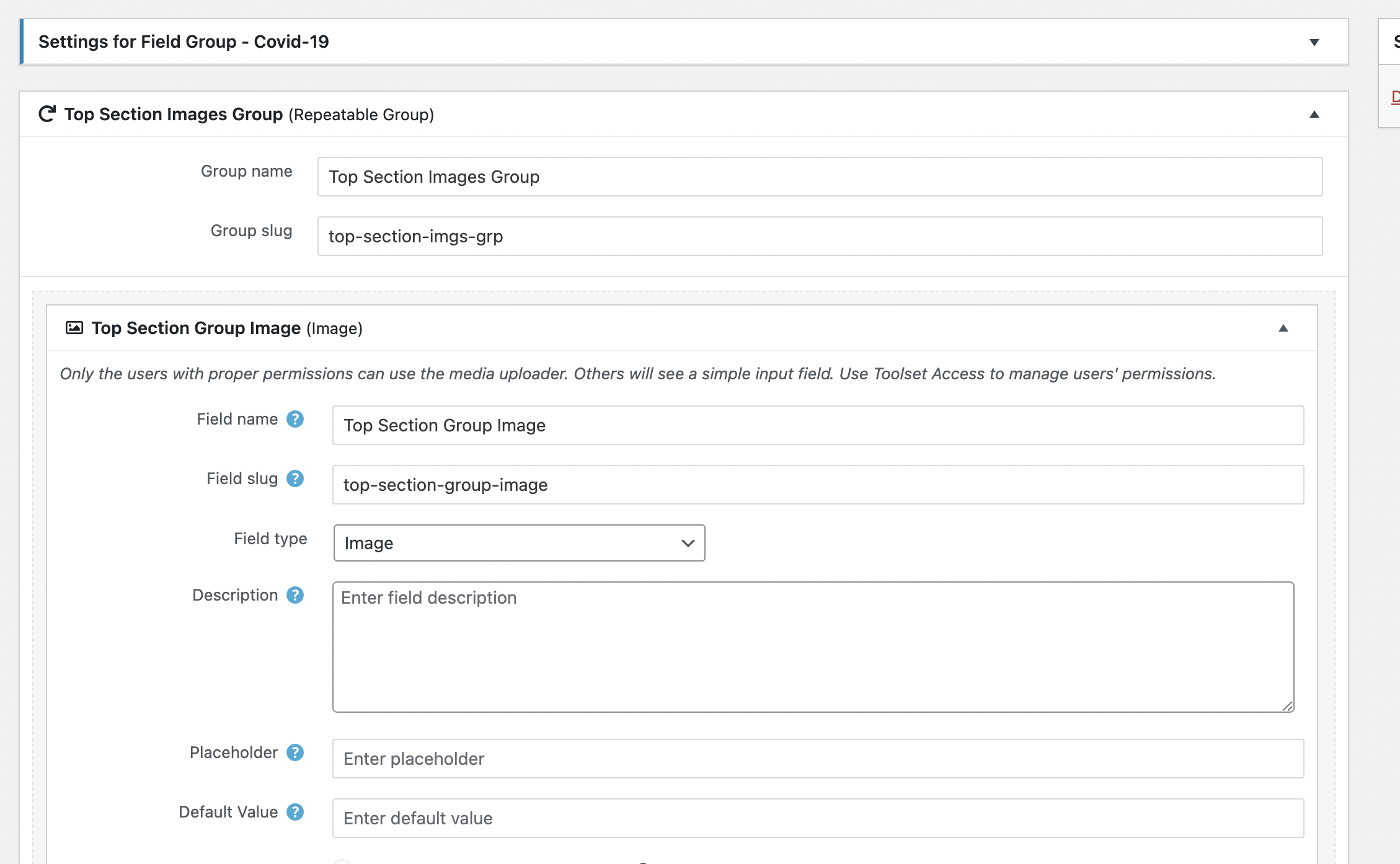The height and width of the screenshot is (864, 1400).
Task: Click the Settings for Field Group heading
Action: pos(184,42)
